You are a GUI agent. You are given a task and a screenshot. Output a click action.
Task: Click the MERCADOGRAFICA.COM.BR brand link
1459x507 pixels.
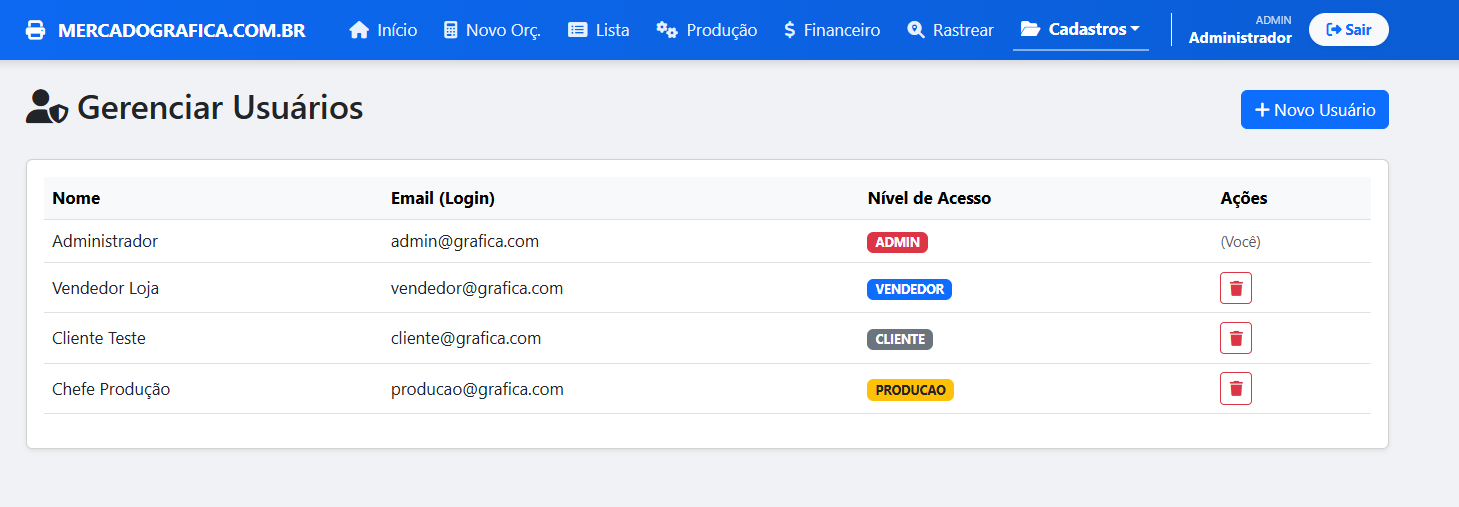pos(181,30)
